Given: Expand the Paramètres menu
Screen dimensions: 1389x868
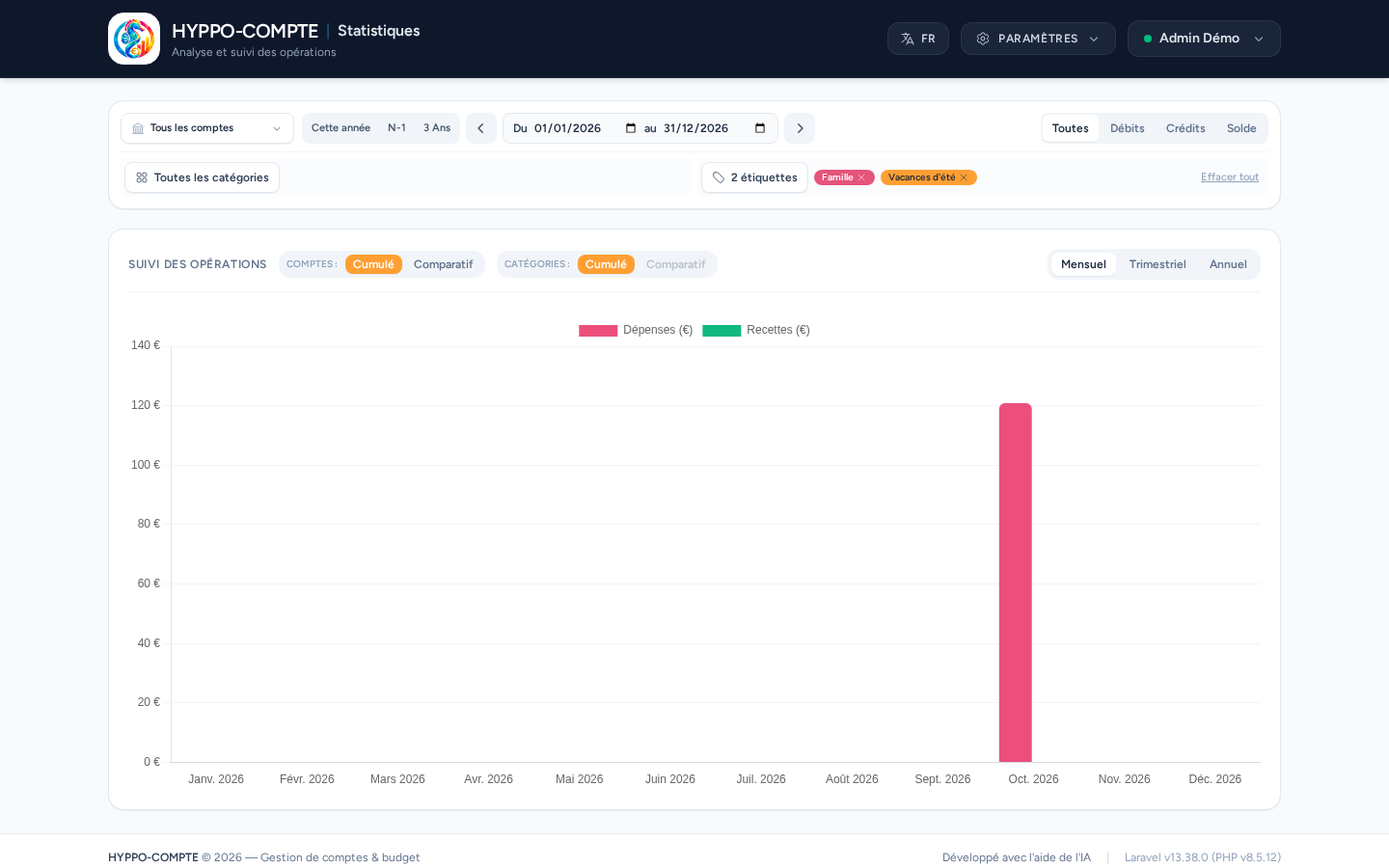Looking at the screenshot, I should pos(1038,39).
